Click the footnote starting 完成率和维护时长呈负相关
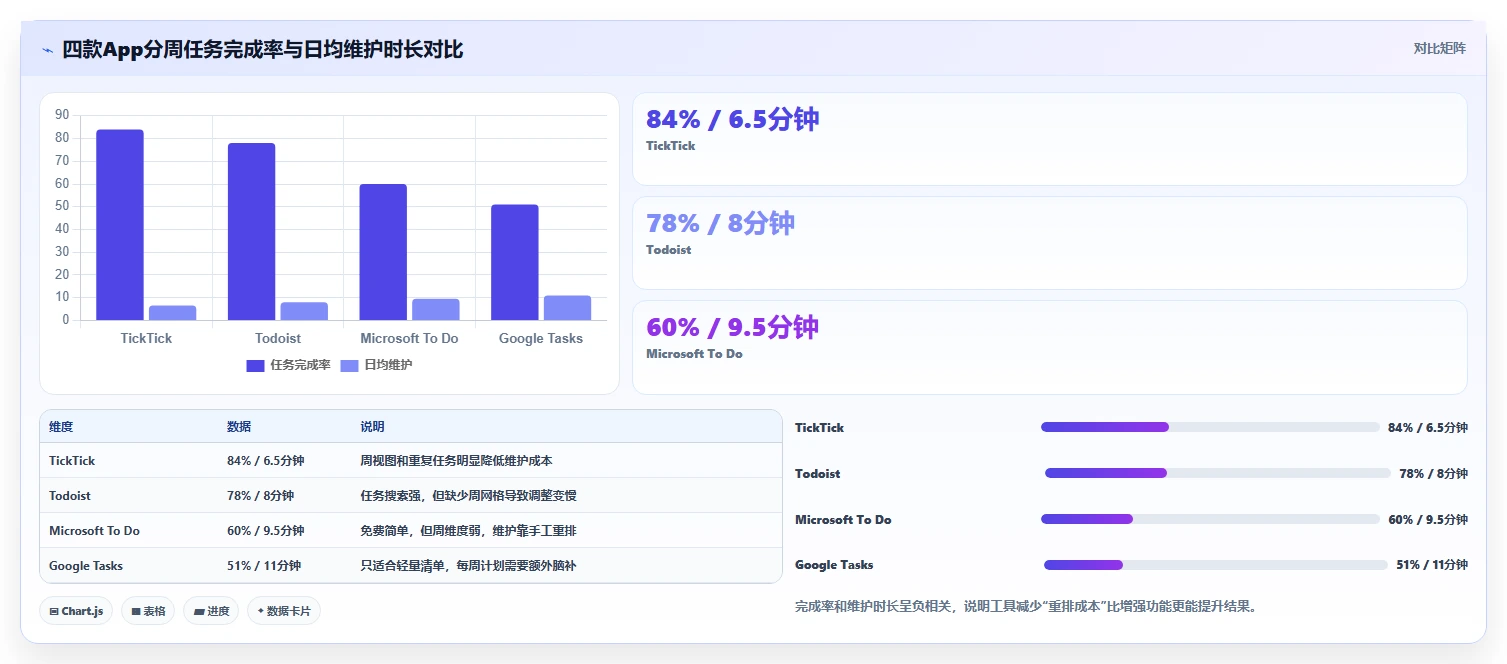Viewport: 1507px width, 664px height. pyautogui.click(x=1026, y=606)
